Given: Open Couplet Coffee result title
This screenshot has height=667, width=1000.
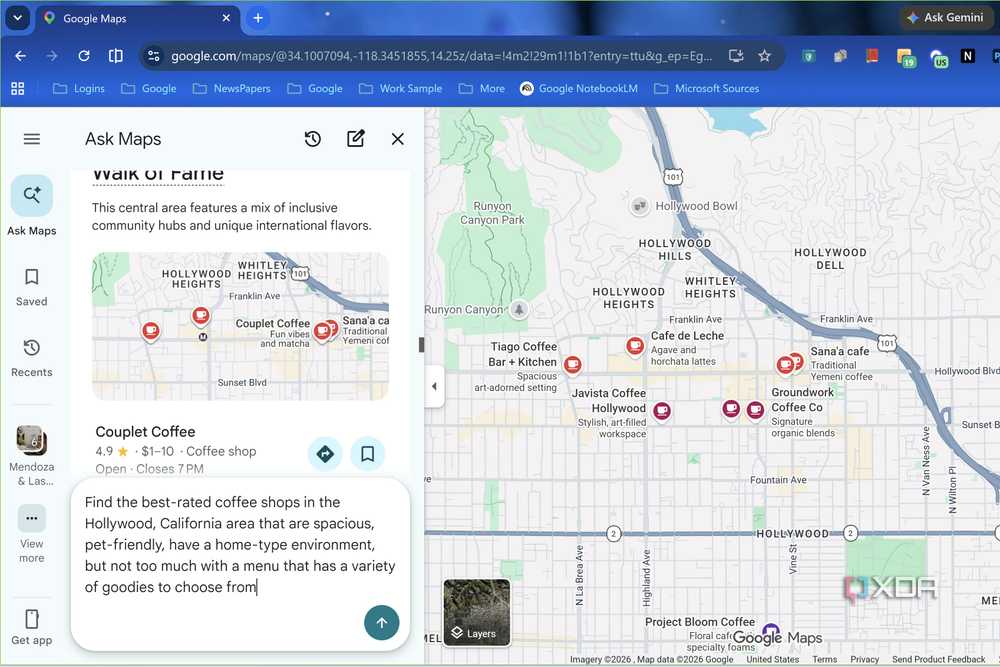Looking at the screenshot, I should point(145,432).
